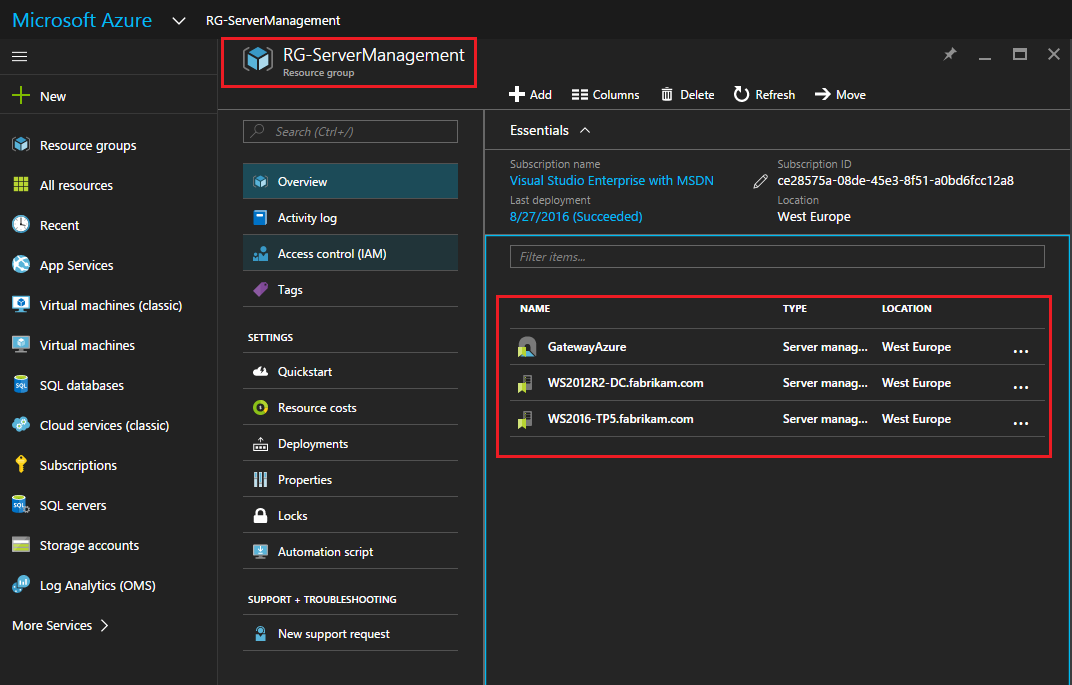1072x685 pixels.
Task: Click the SQL databases icon
Action: point(21,384)
